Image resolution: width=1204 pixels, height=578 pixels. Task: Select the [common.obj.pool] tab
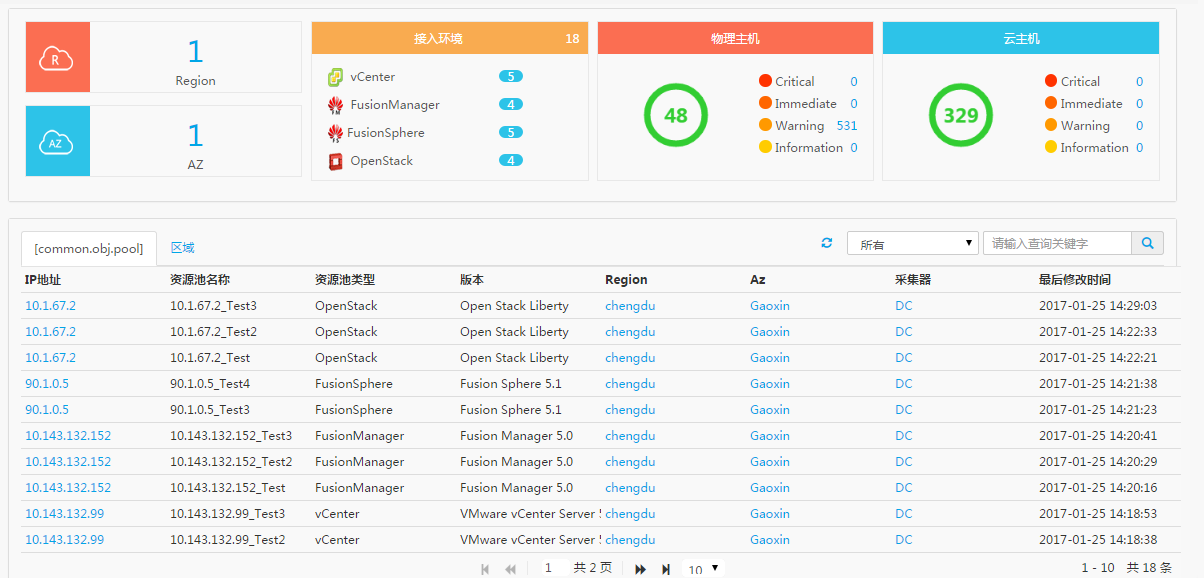(x=89, y=248)
